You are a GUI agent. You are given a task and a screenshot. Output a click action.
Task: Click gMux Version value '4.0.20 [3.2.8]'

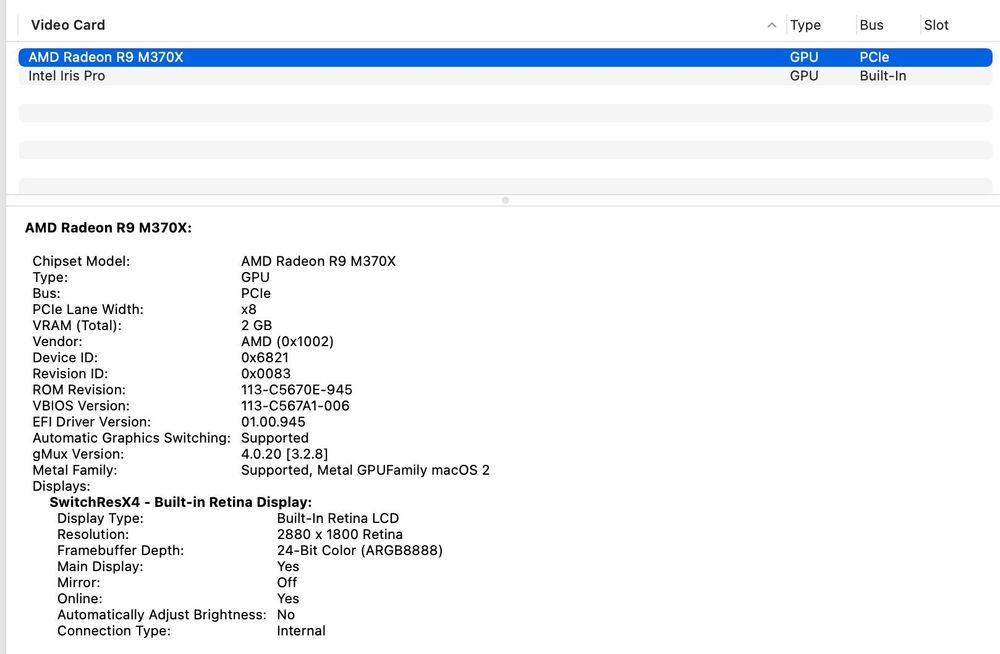pos(284,454)
